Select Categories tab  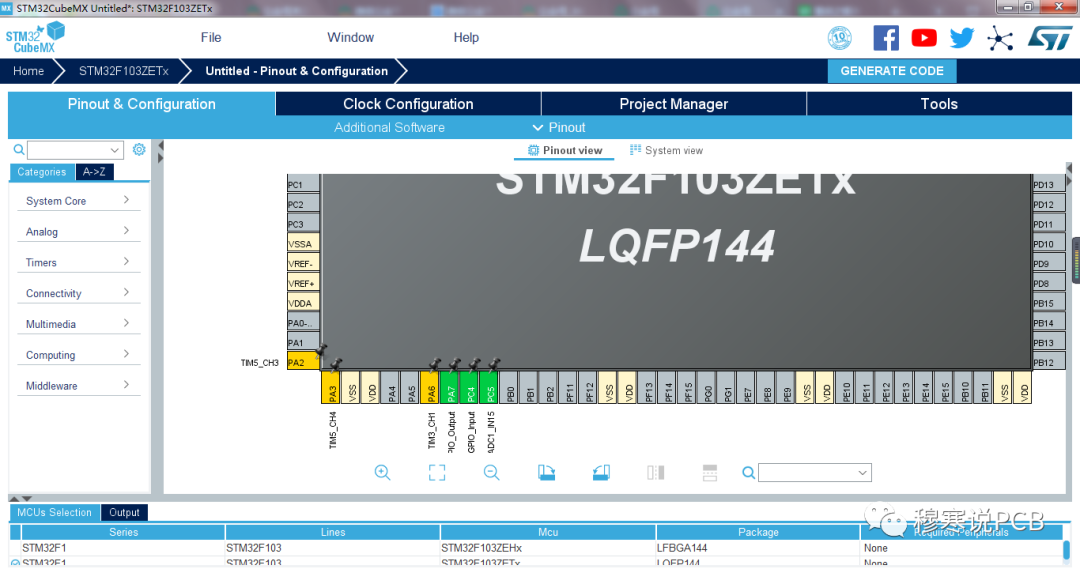[x=42, y=172]
